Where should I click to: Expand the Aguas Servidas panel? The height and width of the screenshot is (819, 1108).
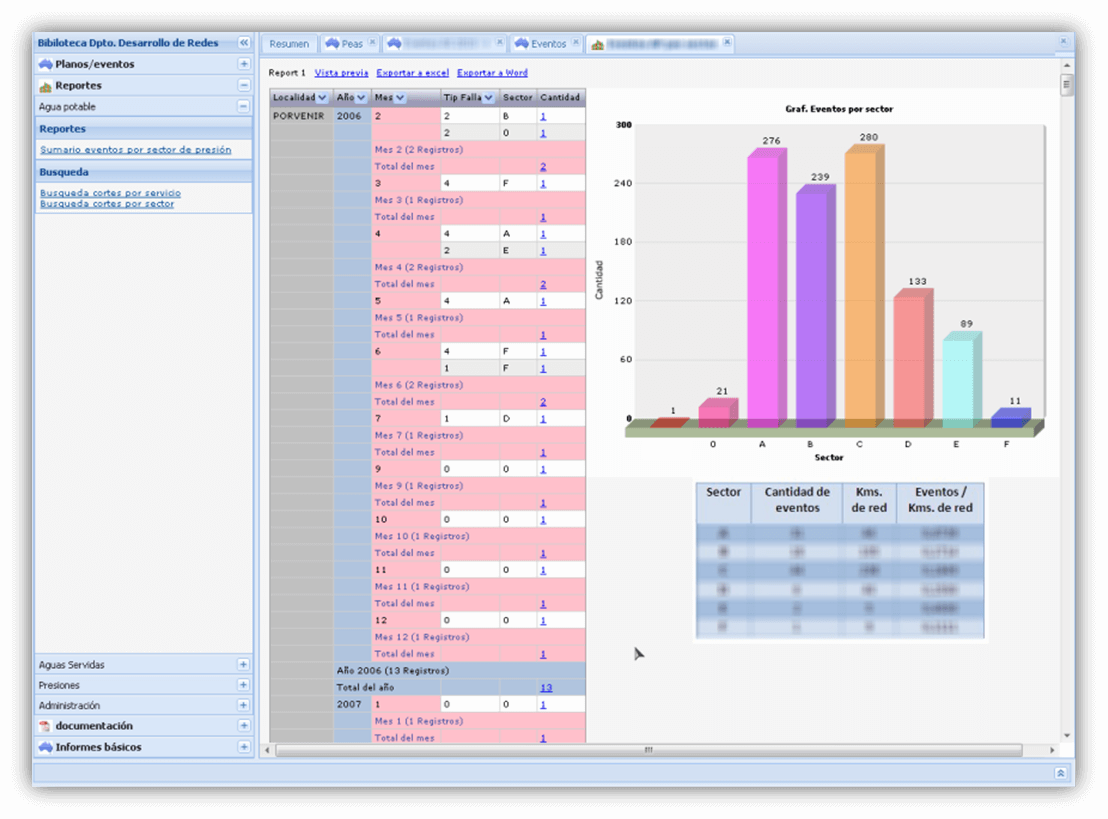pyautogui.click(x=243, y=664)
